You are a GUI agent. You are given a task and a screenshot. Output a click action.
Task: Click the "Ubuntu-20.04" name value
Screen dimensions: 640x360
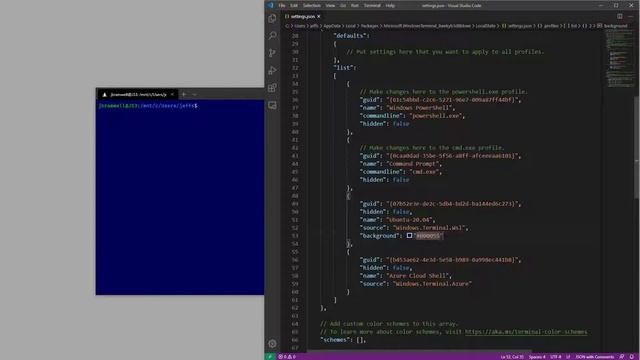[x=409, y=220]
